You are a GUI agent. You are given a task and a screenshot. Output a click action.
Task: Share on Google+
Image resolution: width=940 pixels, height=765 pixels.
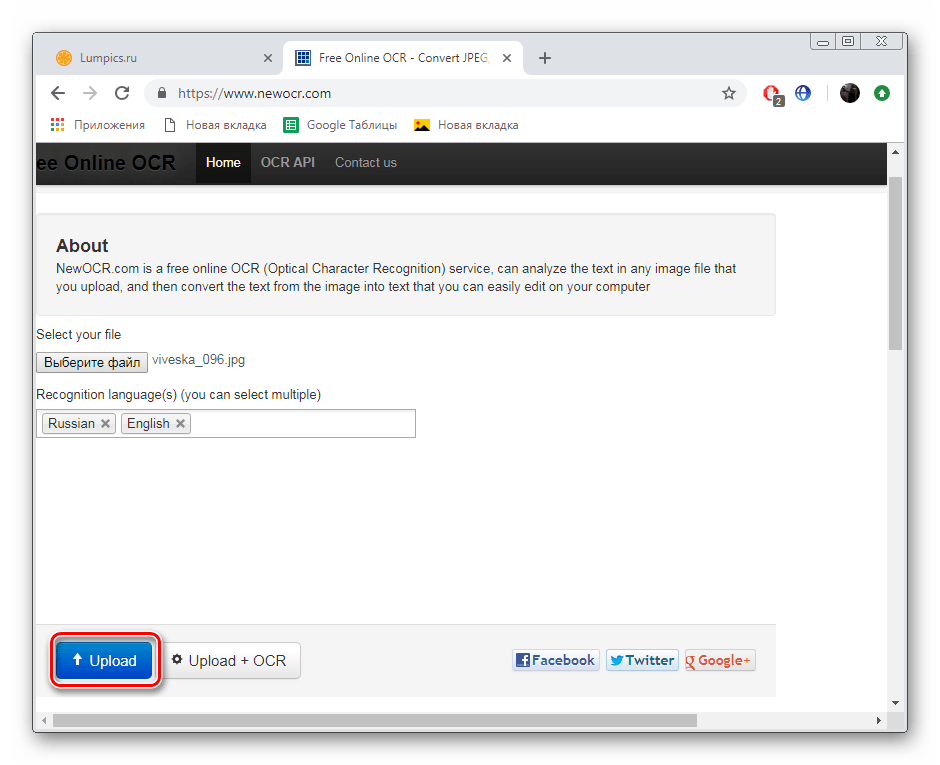pyautogui.click(x=719, y=660)
